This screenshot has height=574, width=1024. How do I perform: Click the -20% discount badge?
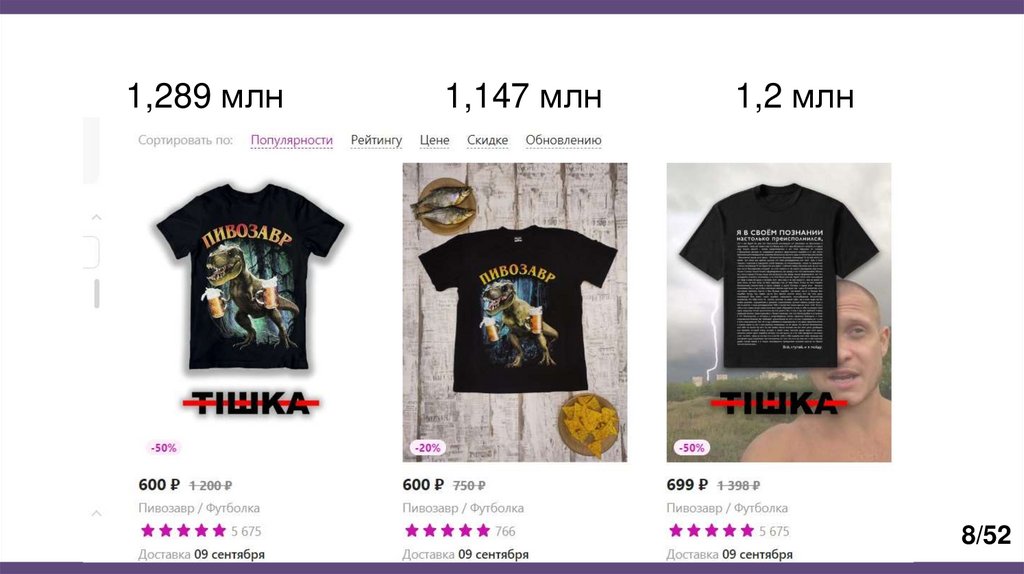[x=428, y=448]
